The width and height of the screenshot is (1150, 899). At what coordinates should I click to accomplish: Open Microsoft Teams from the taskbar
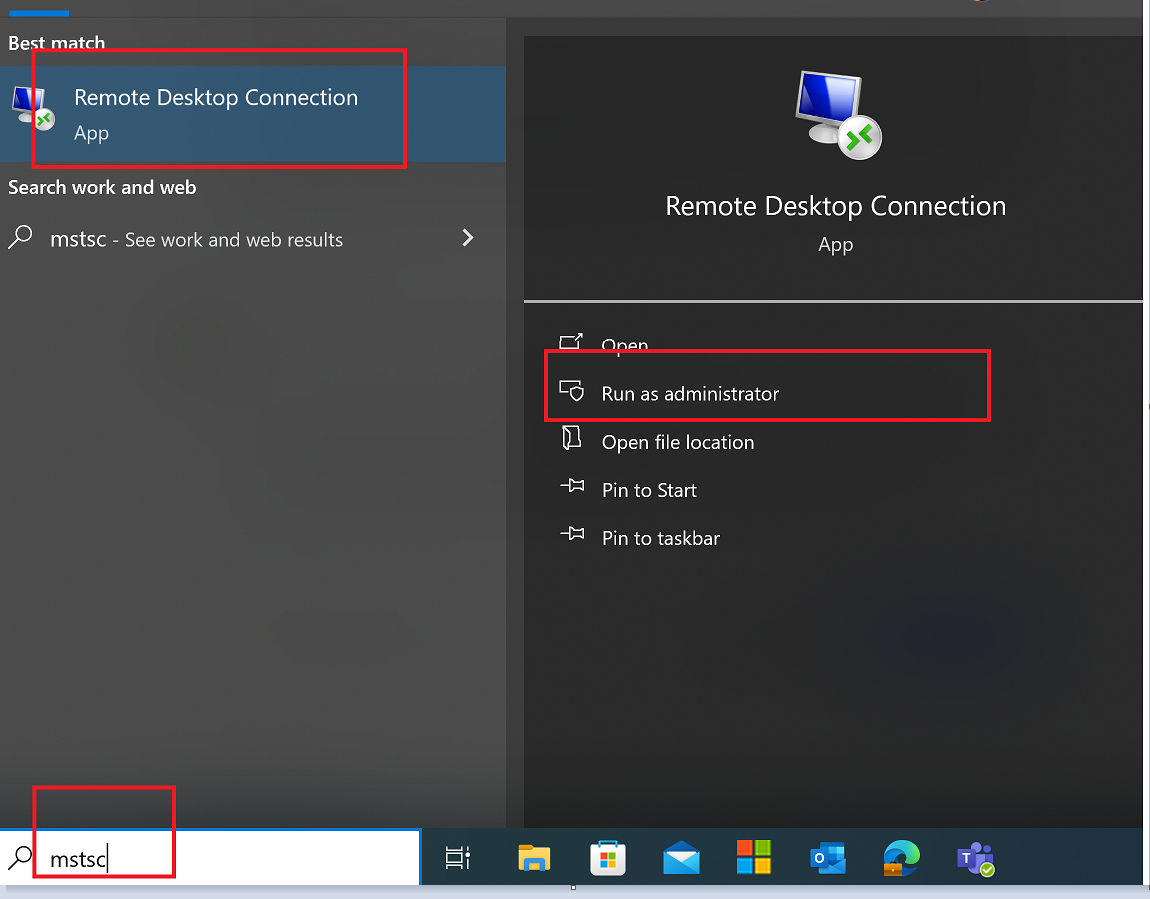coord(975,859)
